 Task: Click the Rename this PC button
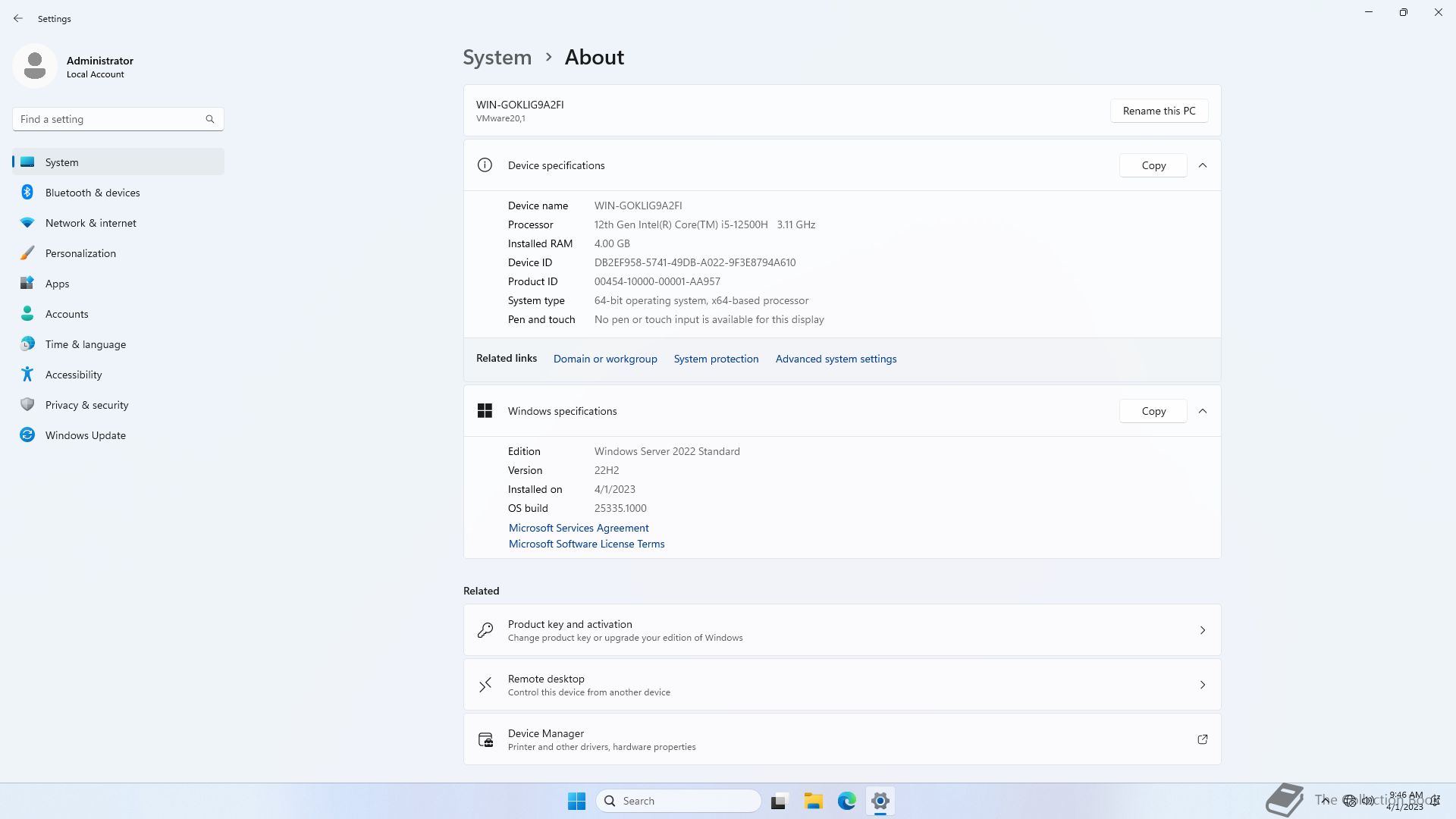[1159, 111]
